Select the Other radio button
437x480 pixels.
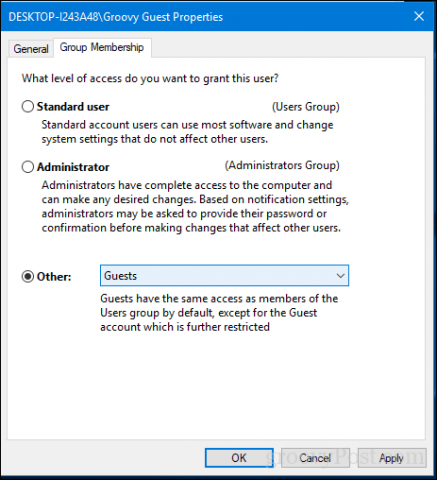point(28,276)
